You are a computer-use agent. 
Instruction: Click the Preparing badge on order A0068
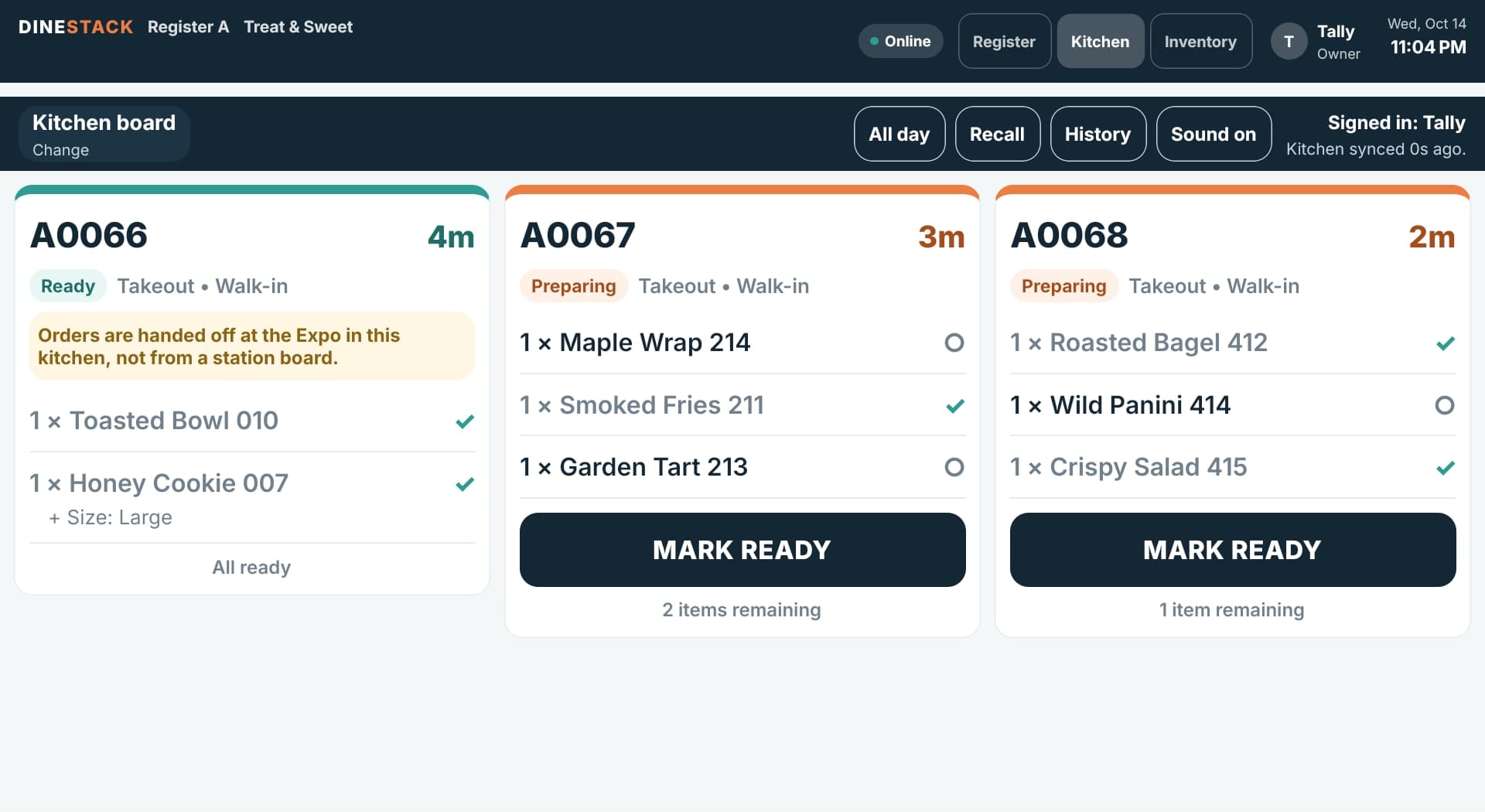click(x=1063, y=286)
